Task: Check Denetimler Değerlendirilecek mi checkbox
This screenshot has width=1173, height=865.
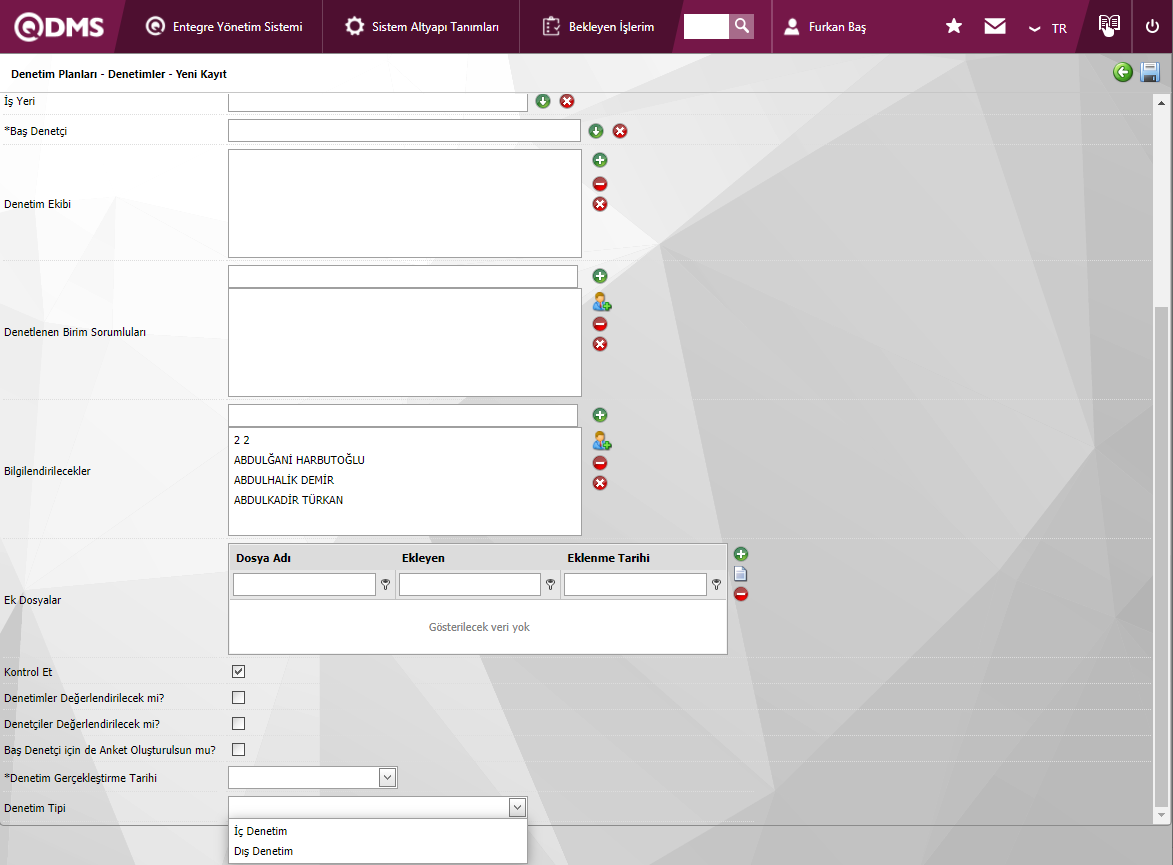Action: [239, 697]
